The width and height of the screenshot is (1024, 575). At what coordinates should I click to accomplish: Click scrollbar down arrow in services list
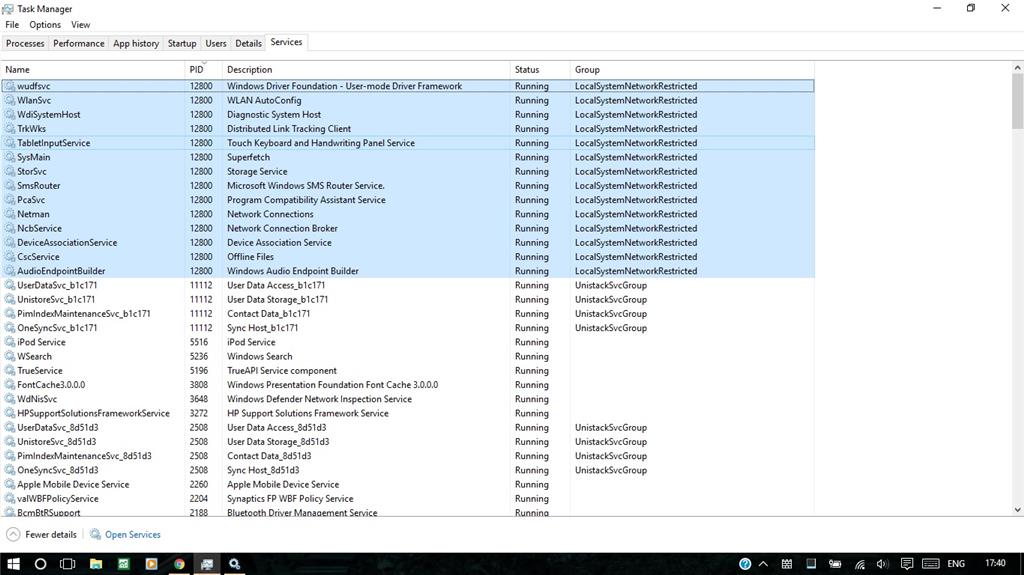coord(1017,510)
